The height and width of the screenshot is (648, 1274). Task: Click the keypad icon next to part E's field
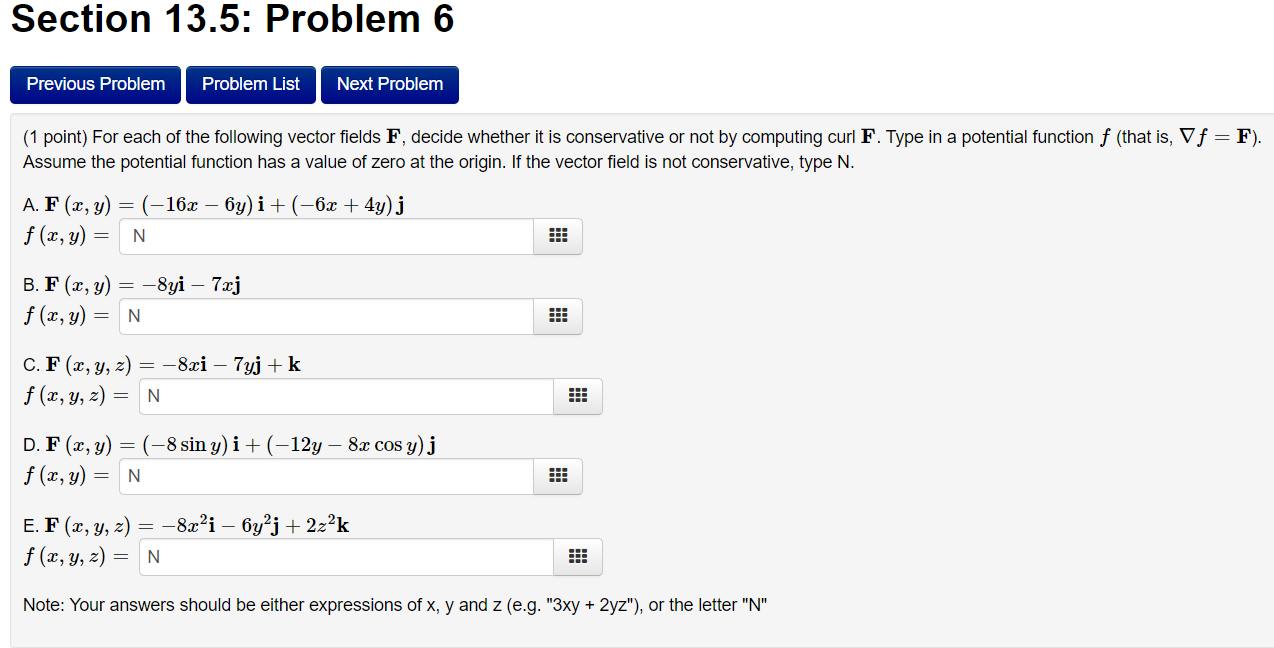click(x=577, y=557)
